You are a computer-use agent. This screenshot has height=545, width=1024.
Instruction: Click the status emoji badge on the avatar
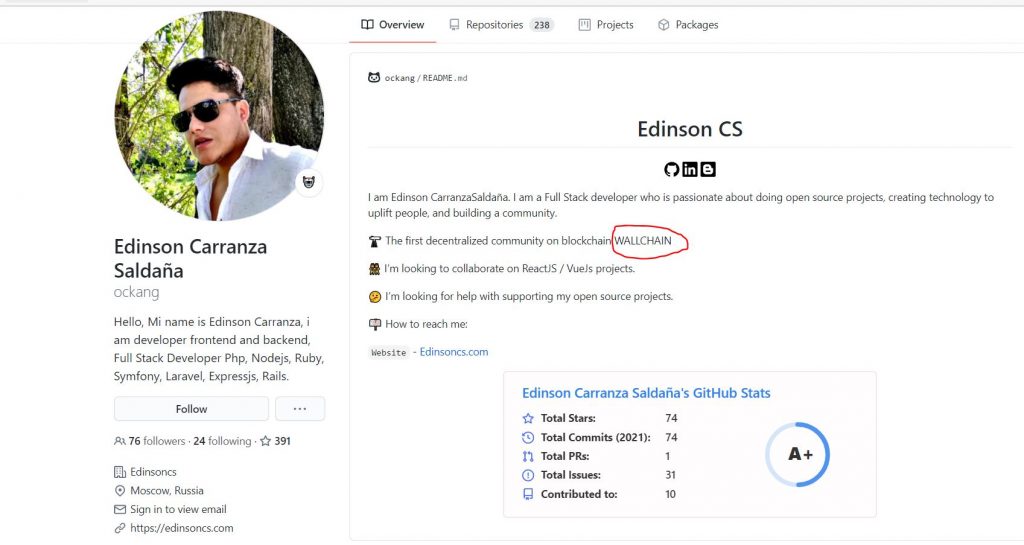coord(309,182)
